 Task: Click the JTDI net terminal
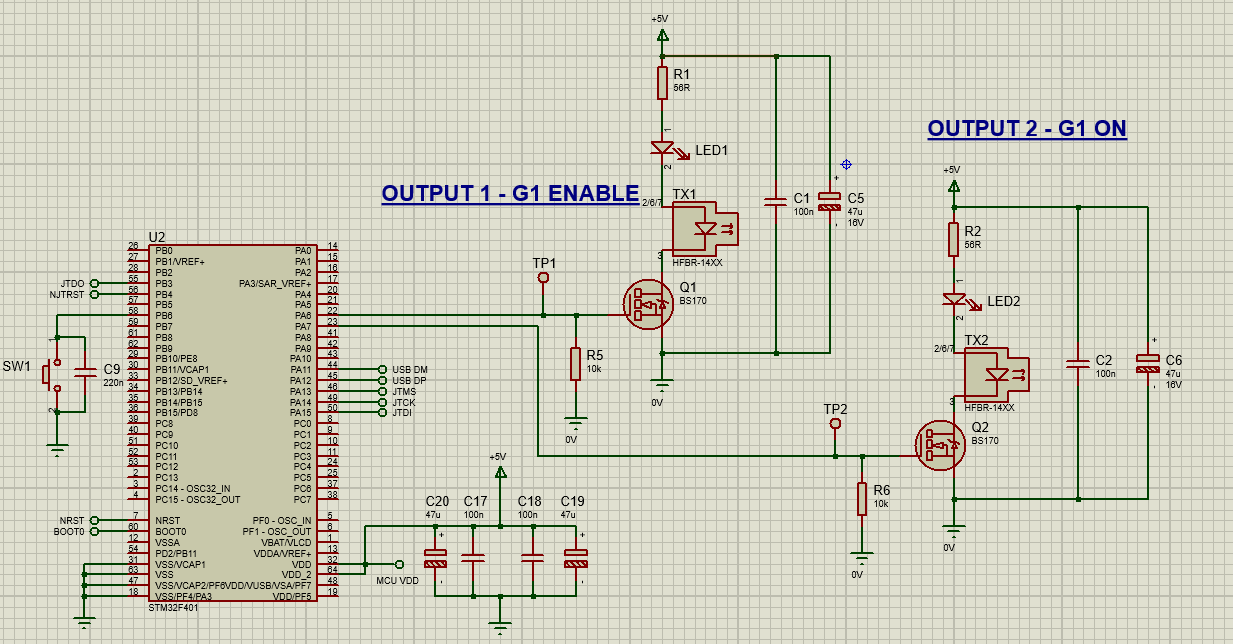(382, 413)
